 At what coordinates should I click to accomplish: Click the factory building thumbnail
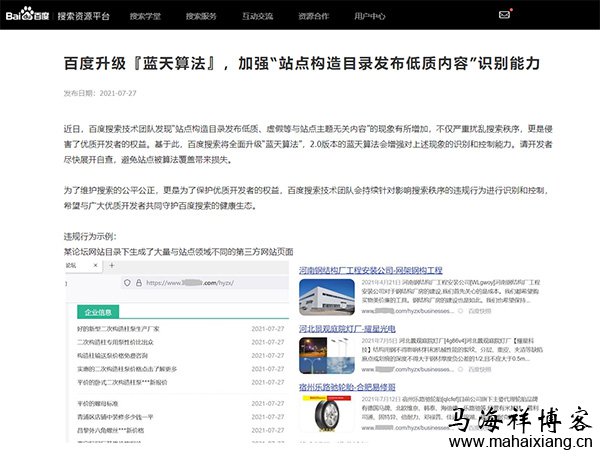click(327, 297)
